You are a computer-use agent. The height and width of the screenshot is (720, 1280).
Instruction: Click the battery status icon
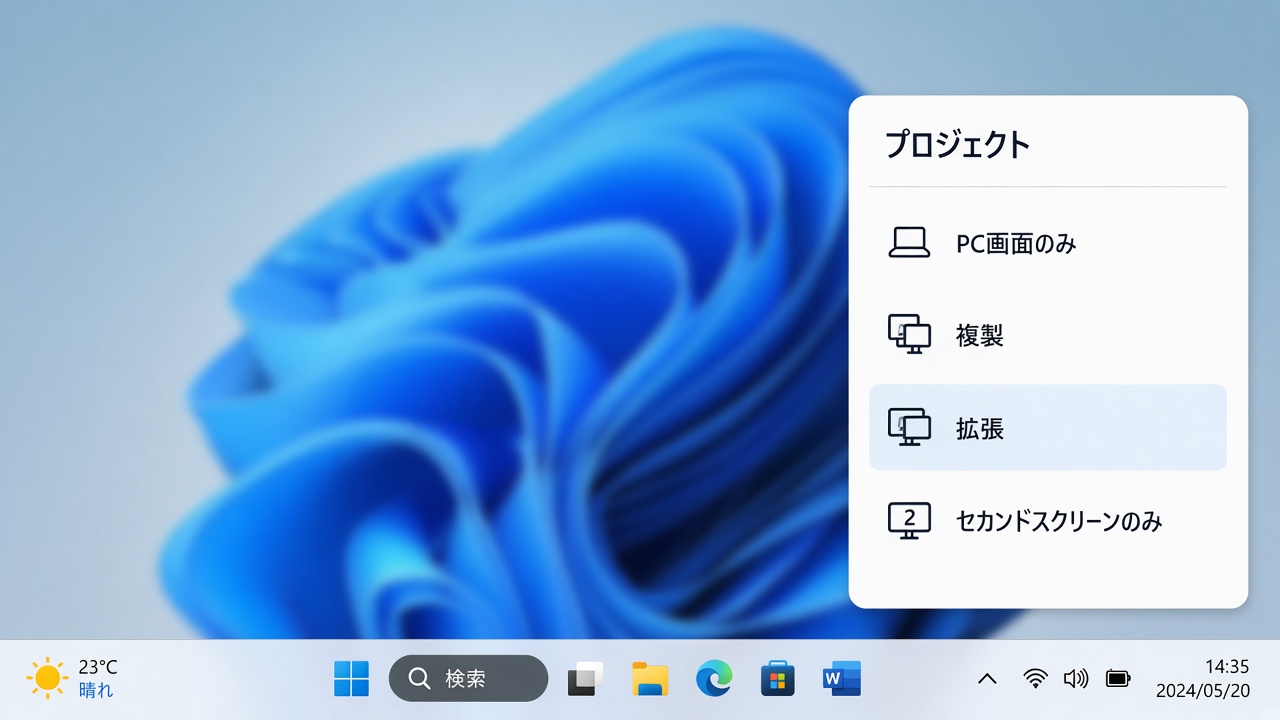tap(1118, 679)
